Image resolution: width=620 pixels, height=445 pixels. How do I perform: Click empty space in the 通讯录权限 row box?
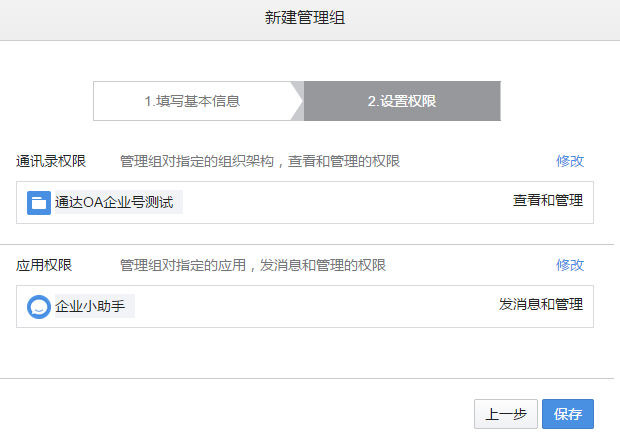[x=340, y=202]
